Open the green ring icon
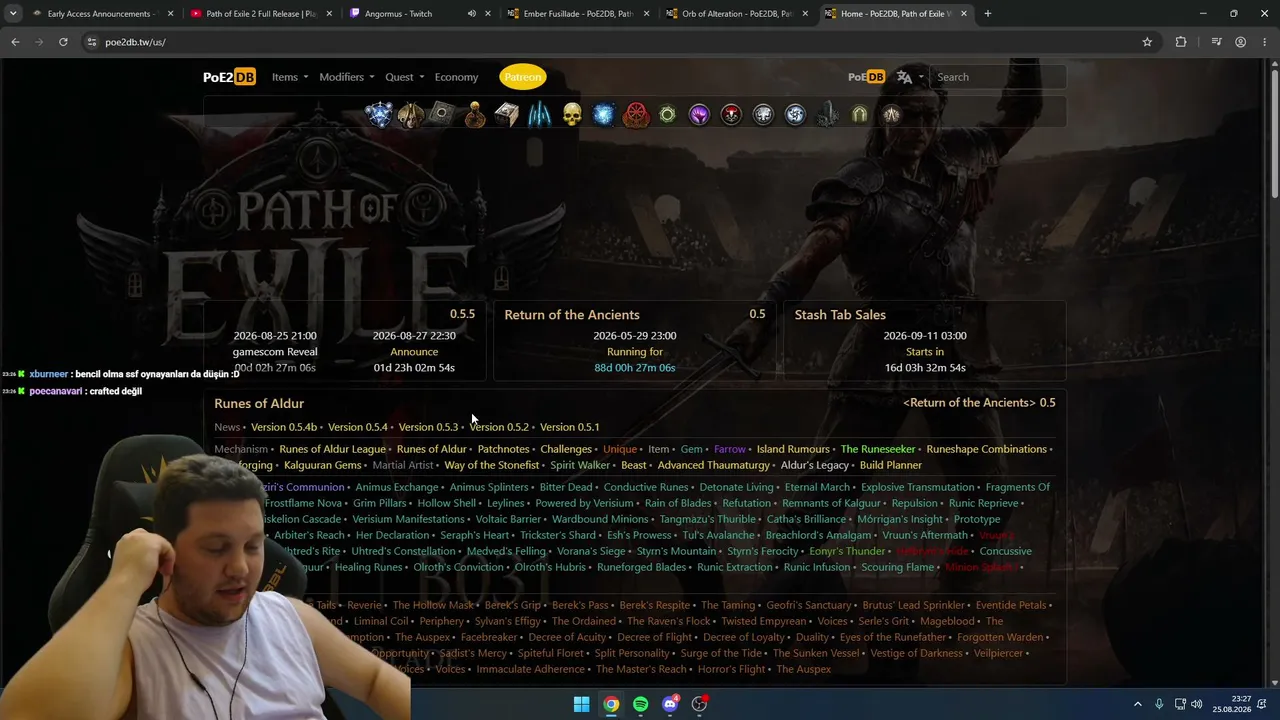The image size is (1280, 720). click(667, 115)
